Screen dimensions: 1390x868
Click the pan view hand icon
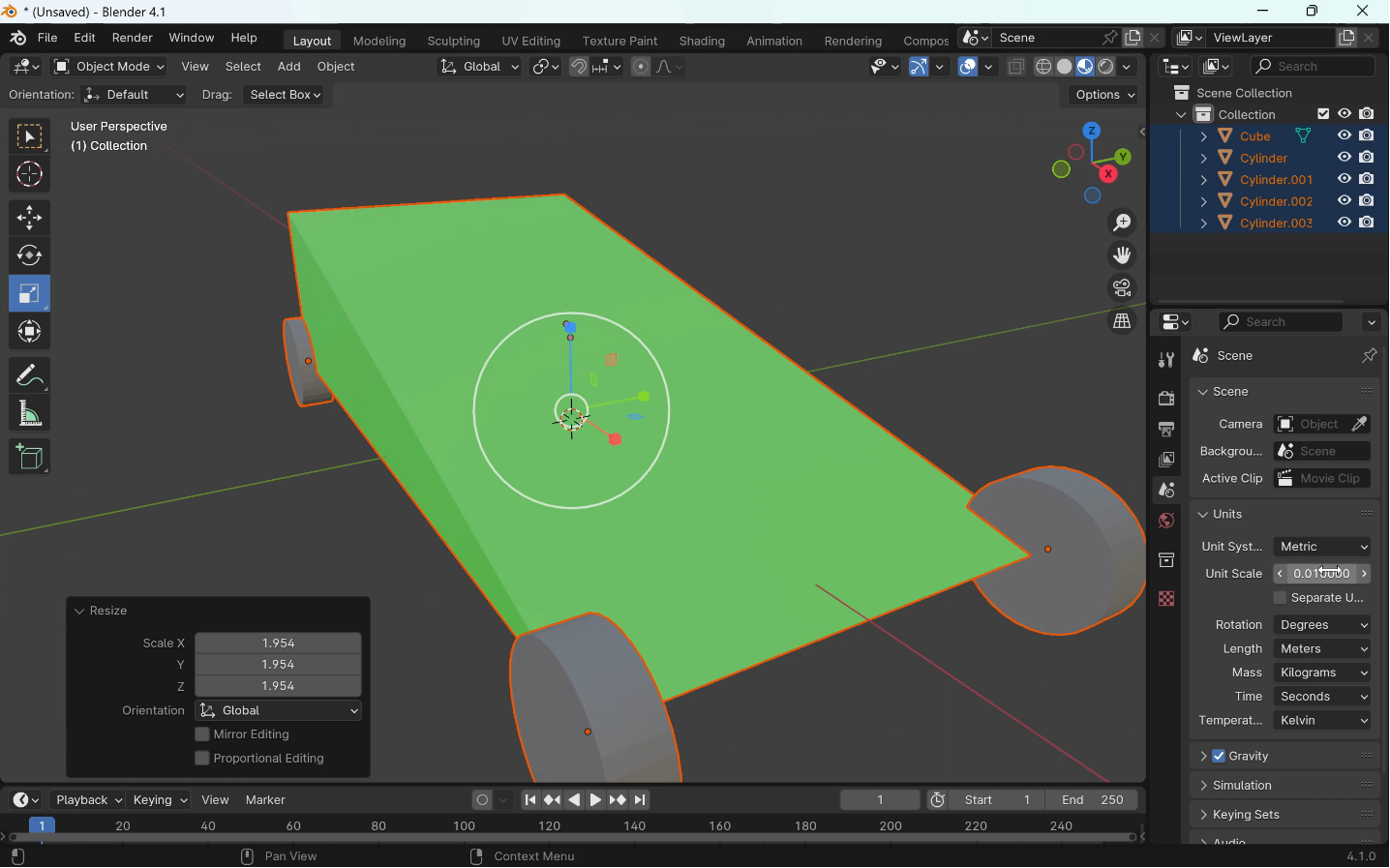point(1123,256)
